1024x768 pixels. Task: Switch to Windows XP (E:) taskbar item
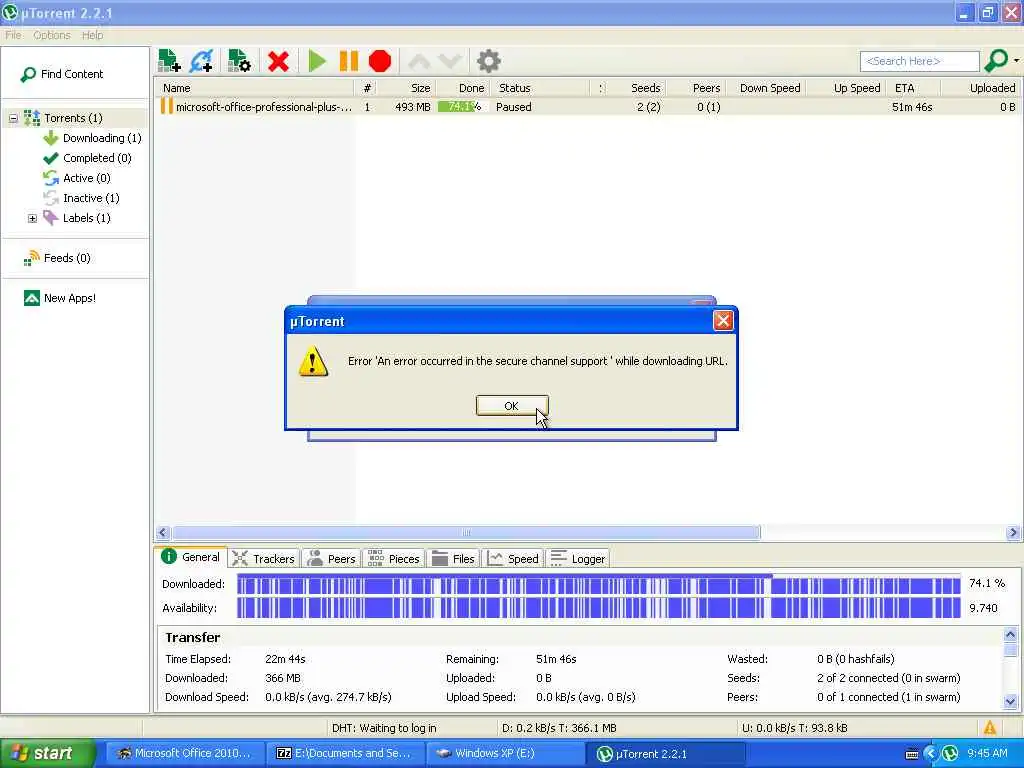pyautogui.click(x=504, y=753)
